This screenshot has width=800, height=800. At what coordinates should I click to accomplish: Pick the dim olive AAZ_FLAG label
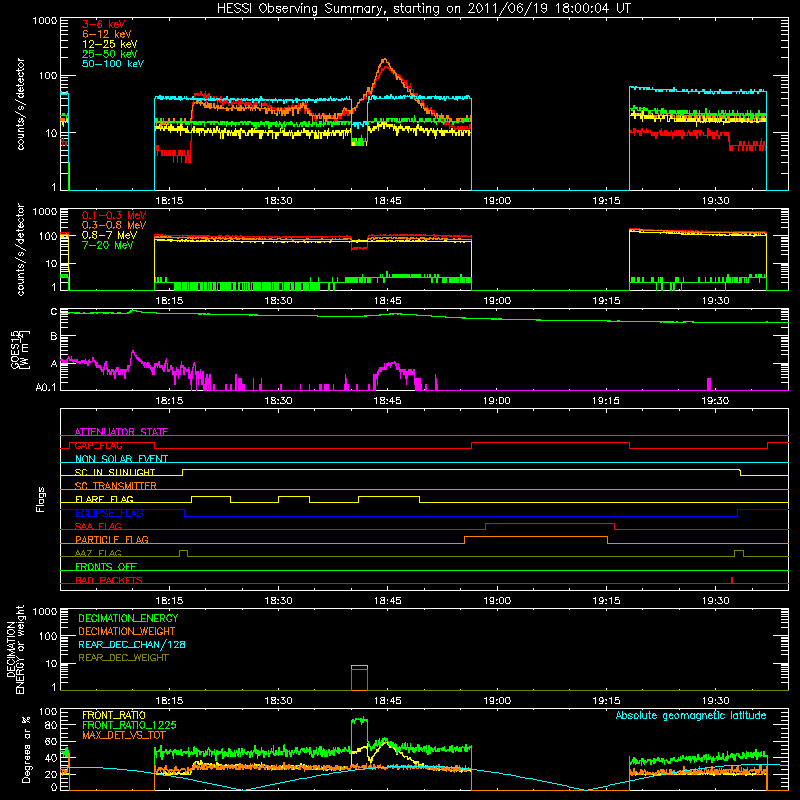[98, 553]
